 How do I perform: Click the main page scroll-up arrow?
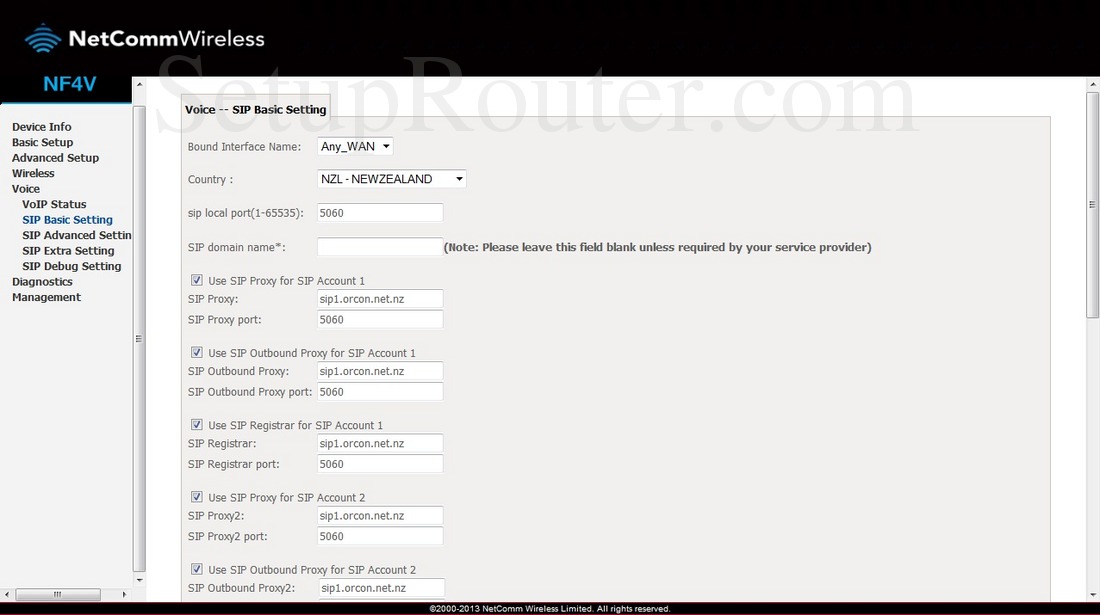(x=1092, y=86)
